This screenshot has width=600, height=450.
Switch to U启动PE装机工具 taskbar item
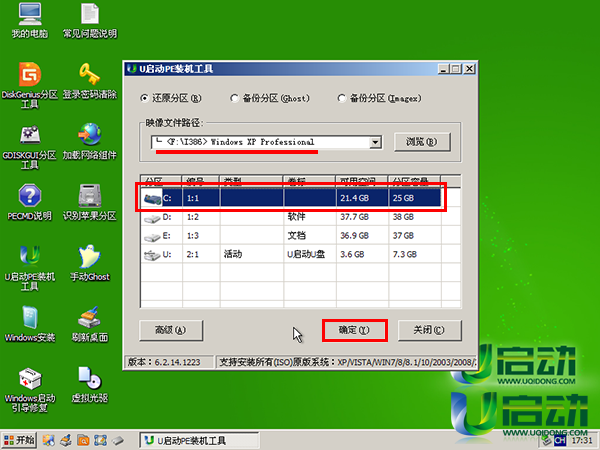pyautogui.click(x=199, y=440)
